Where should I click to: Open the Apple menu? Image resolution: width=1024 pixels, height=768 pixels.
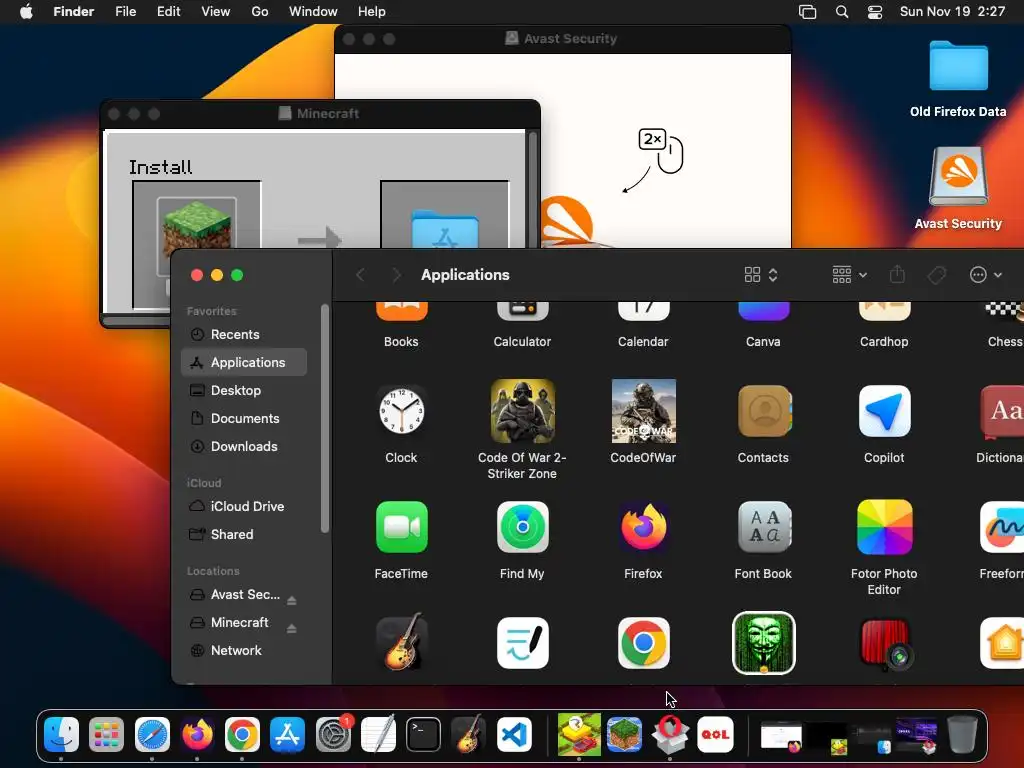click(x=26, y=12)
